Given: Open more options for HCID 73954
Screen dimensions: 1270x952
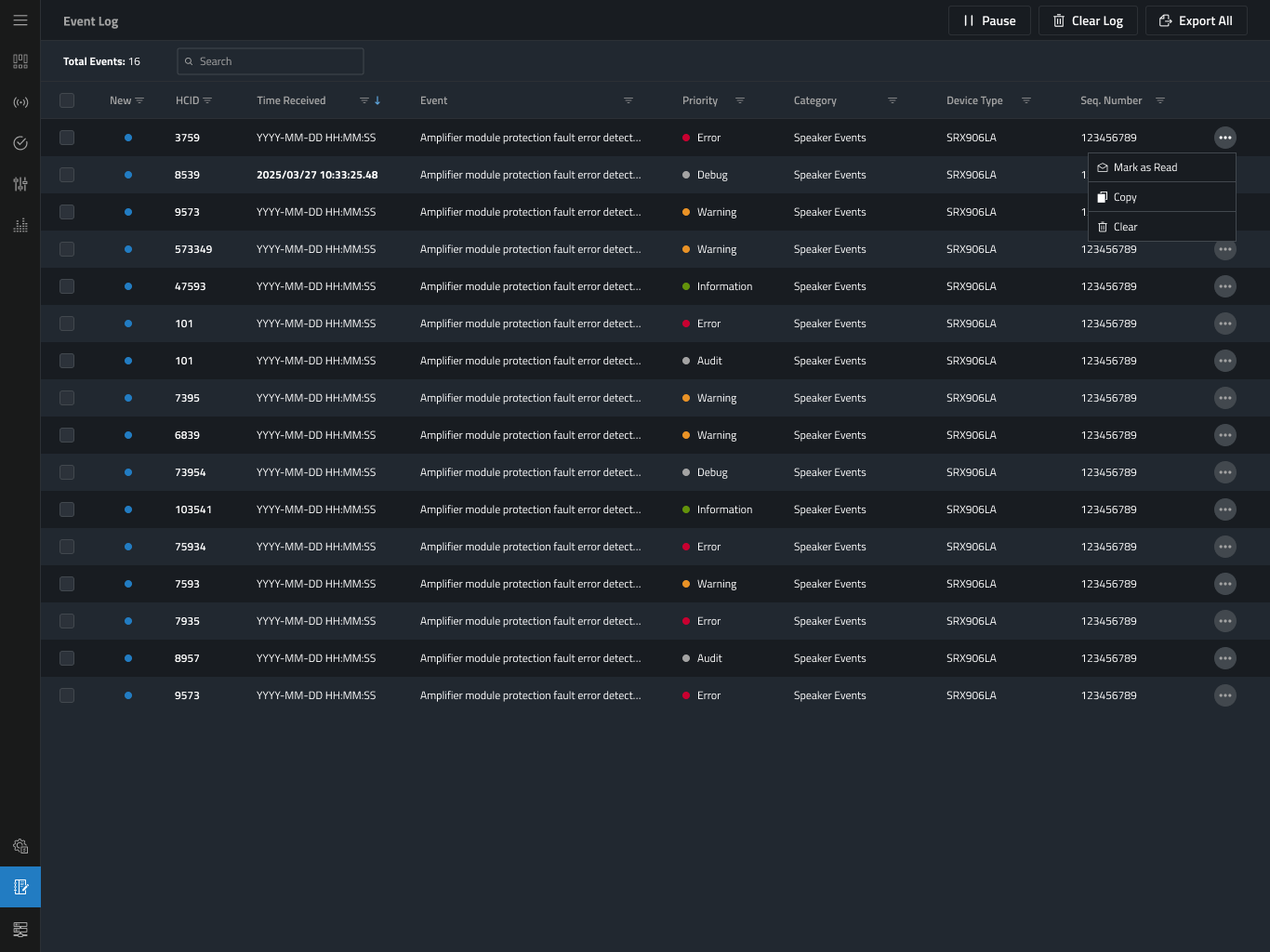Looking at the screenshot, I should click(x=1225, y=472).
